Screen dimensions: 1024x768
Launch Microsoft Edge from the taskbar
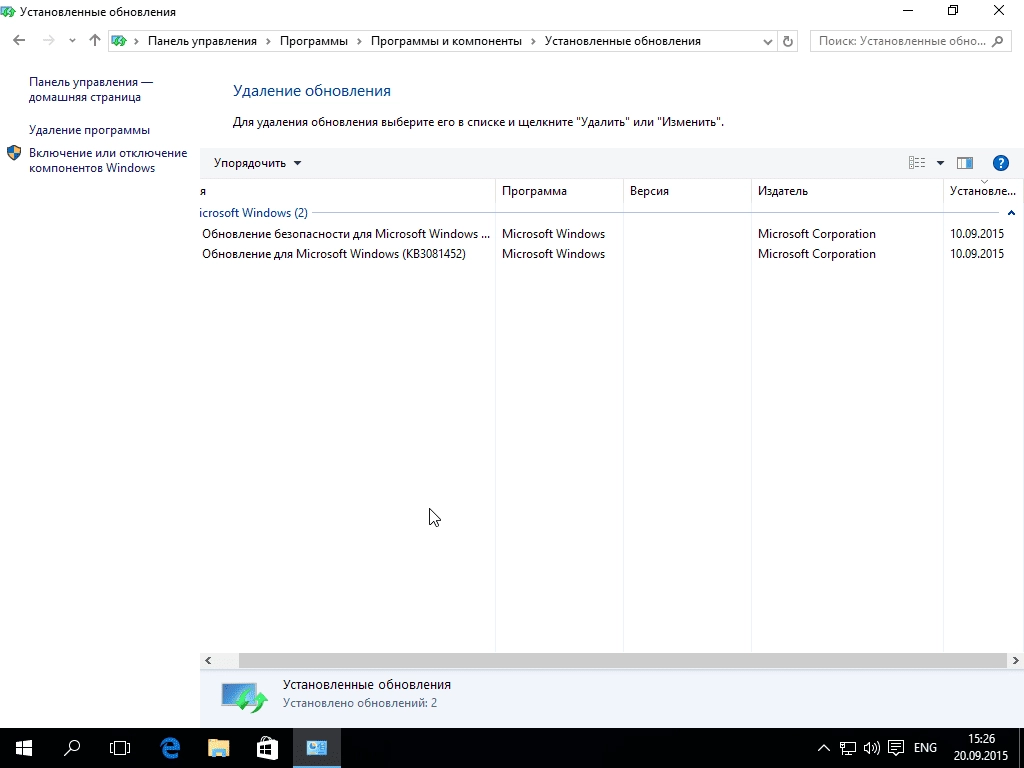pyautogui.click(x=170, y=748)
